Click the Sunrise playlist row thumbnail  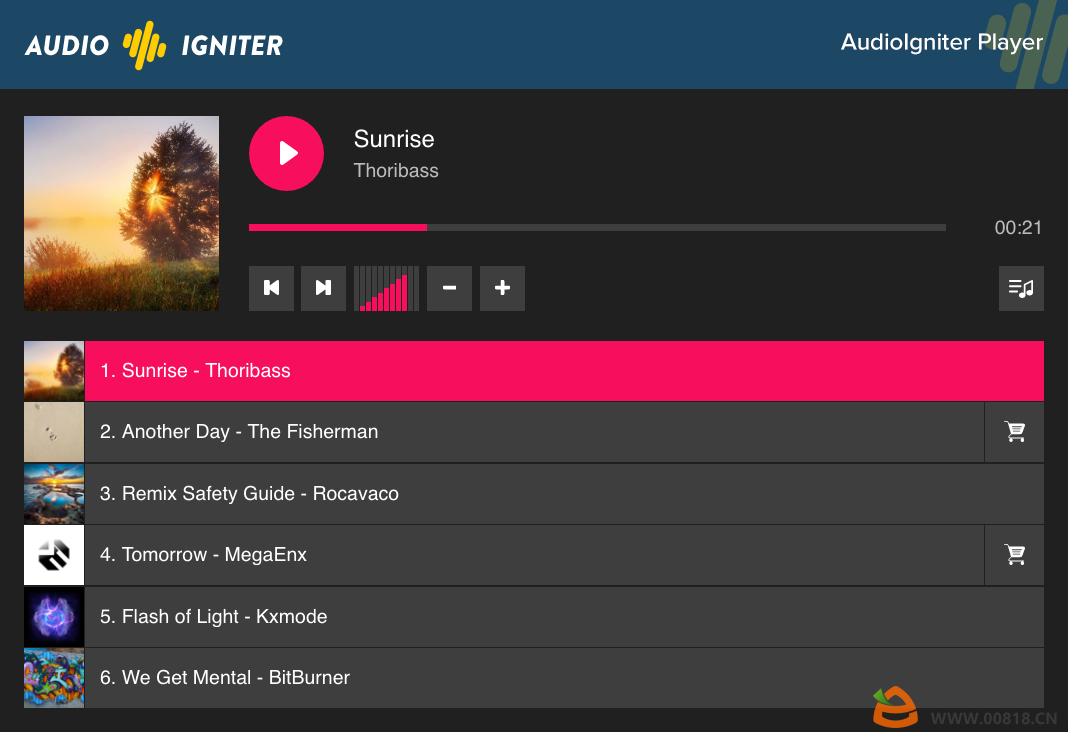54,370
